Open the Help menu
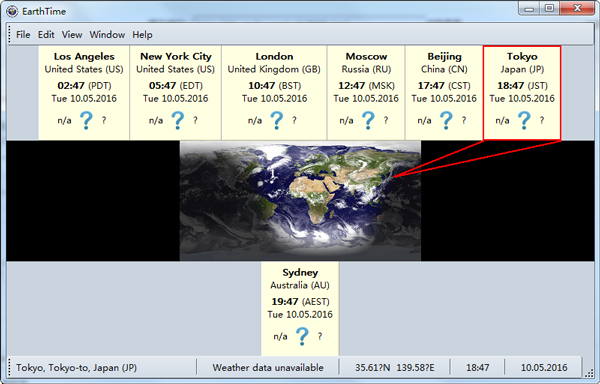 142,35
